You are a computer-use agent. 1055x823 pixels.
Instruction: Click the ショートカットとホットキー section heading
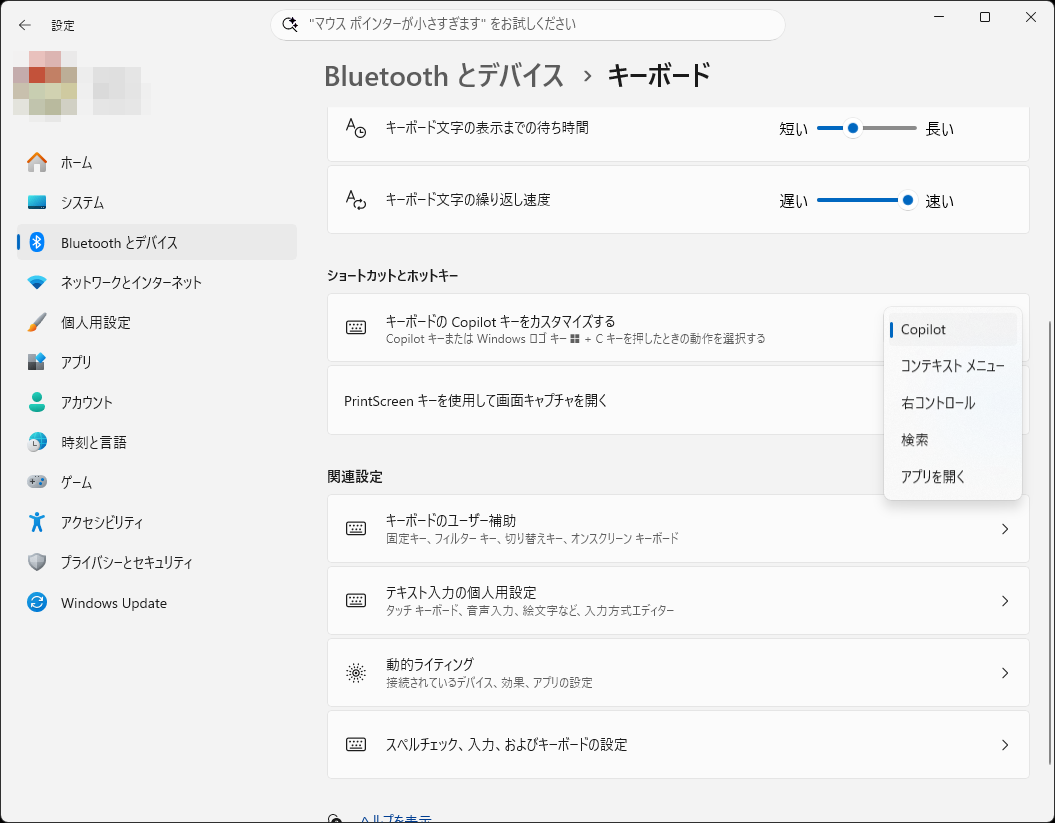[392, 275]
